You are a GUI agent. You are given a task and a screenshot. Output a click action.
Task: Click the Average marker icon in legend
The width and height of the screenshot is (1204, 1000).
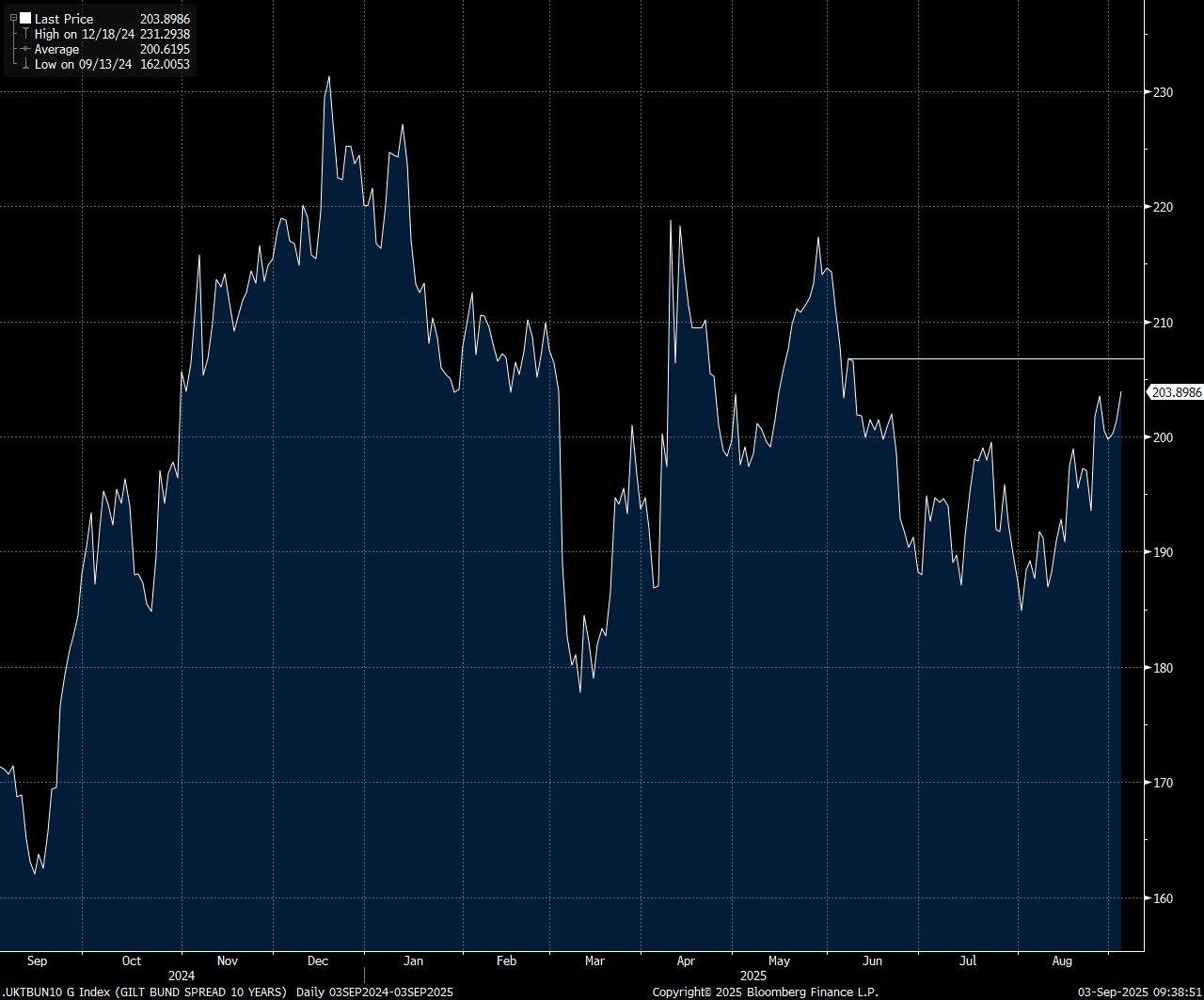(x=25, y=49)
